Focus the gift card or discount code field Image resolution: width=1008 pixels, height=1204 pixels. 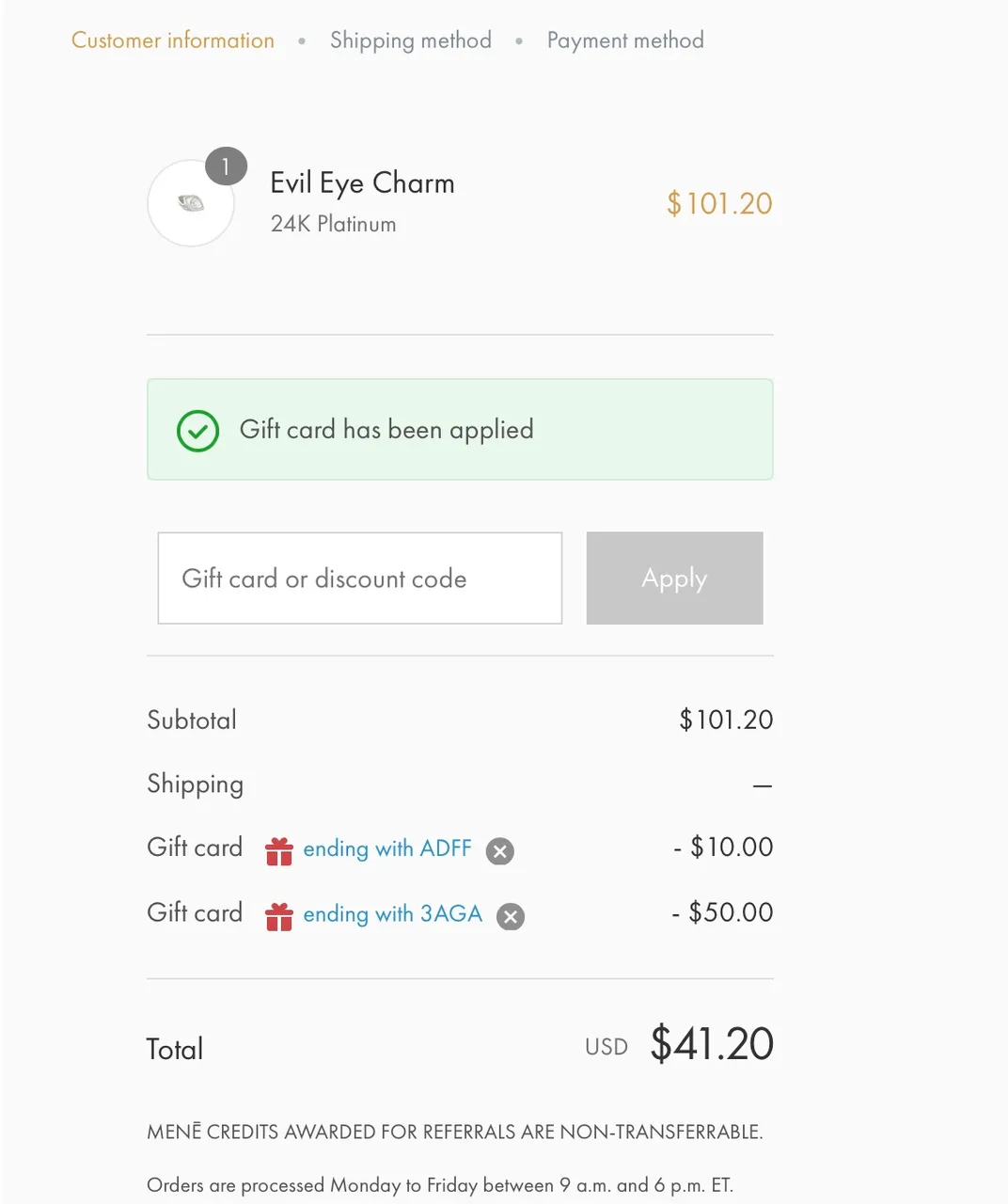360,578
